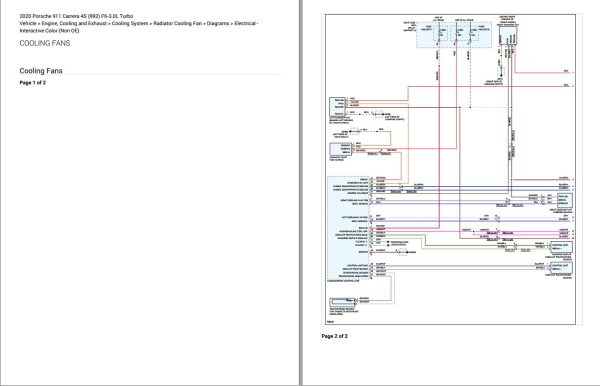Click the dashed fuse block atop the diagram
Screen dimensions: 600x386
(x=454, y=35)
